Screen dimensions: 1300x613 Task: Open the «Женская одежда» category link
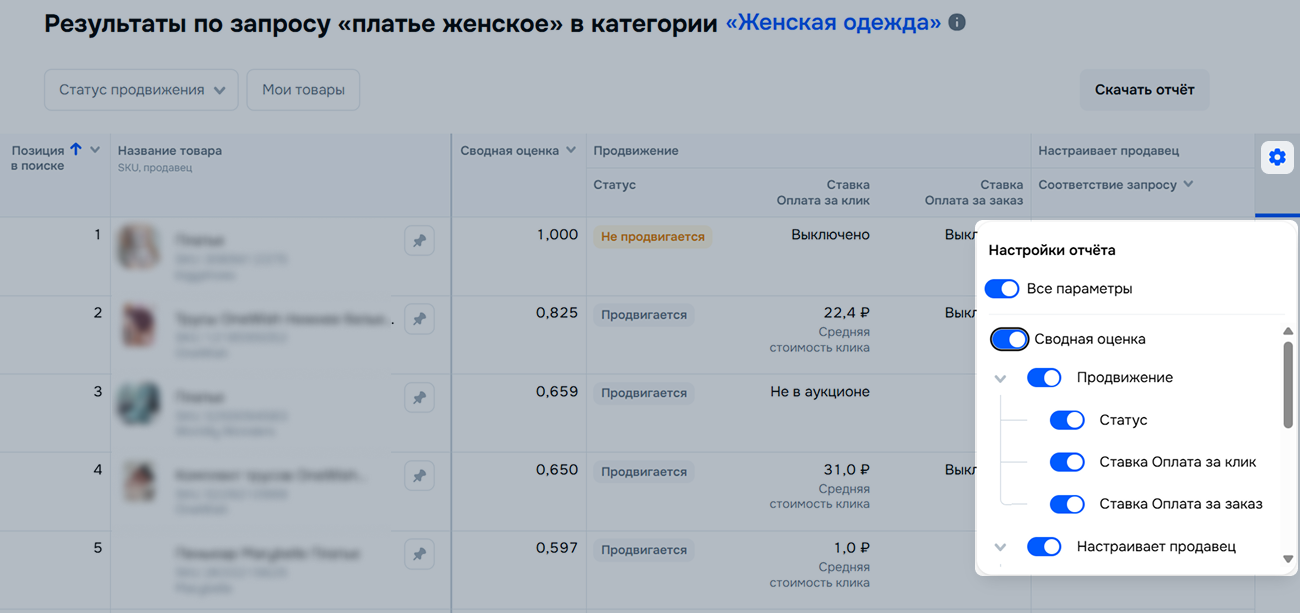832,23
